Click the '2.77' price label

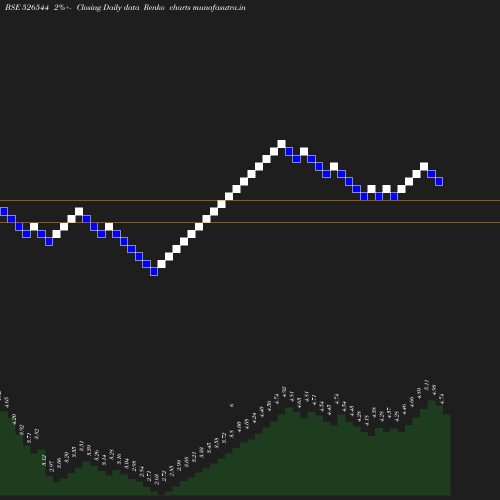click(149, 476)
